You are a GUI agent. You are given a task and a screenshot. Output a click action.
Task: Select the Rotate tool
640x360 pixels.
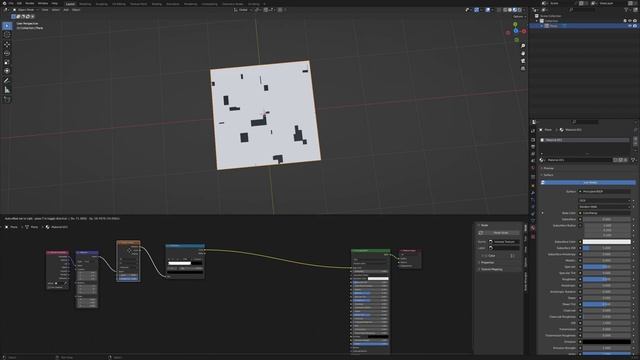7,53
